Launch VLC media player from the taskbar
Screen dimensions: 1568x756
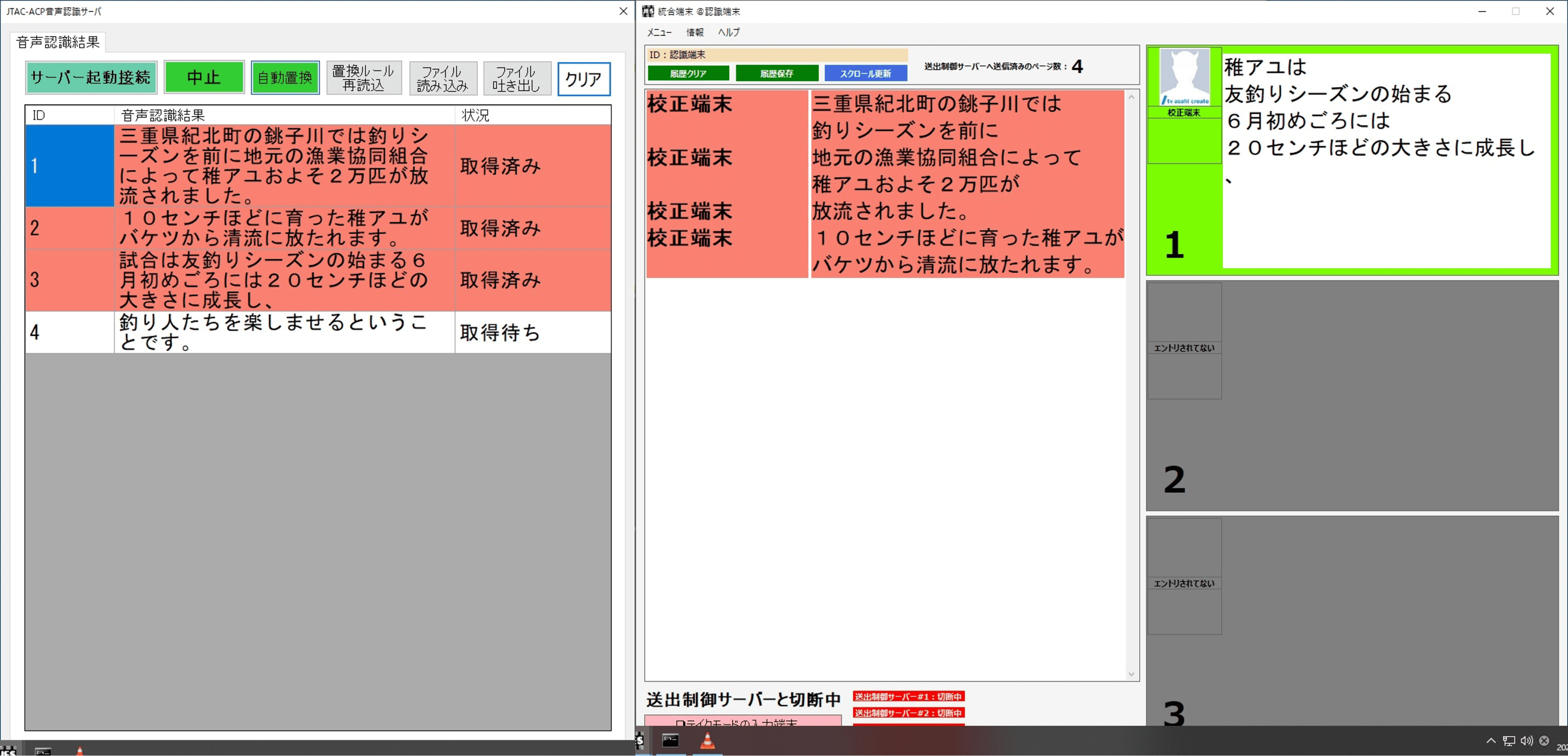(708, 742)
